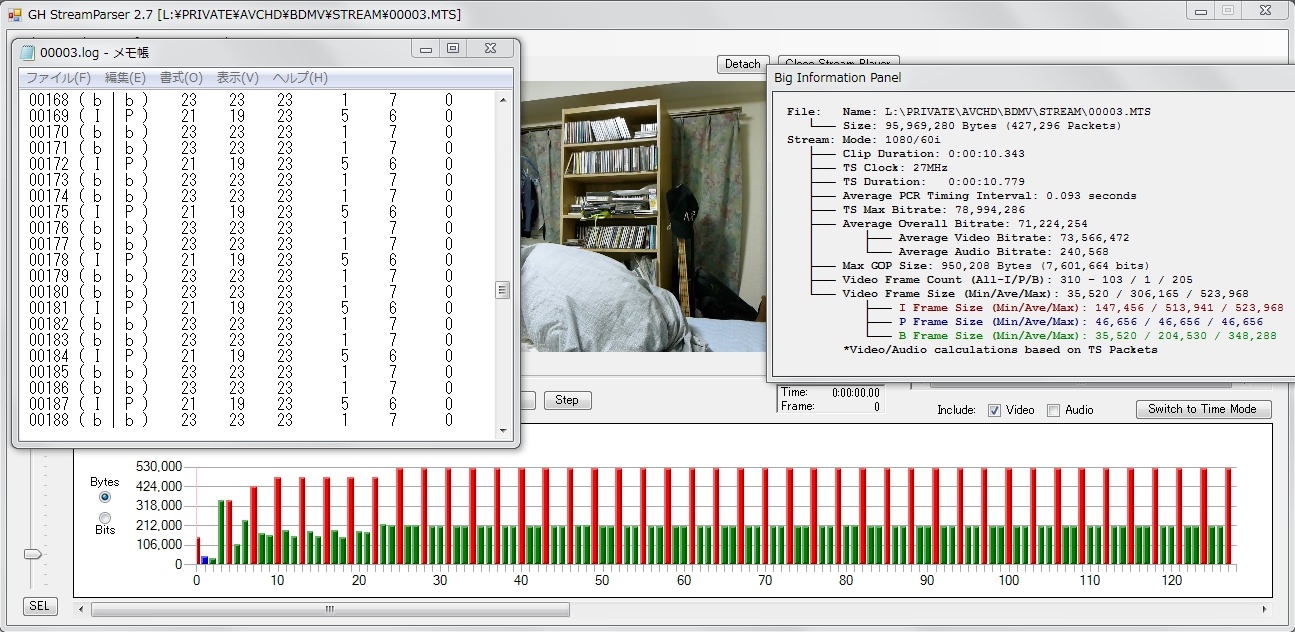The image size is (1295, 632).
Task: Click the Notepad icon of 00003.log window
Action: click(x=28, y=52)
